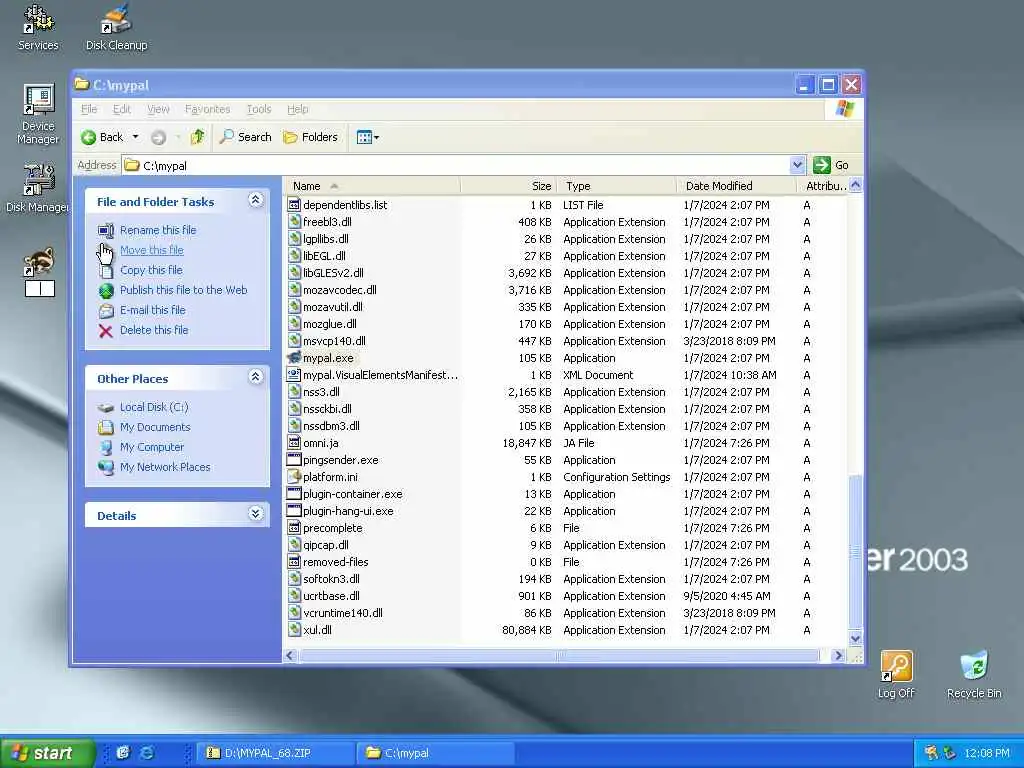The image size is (1024, 768).
Task: Open the Recycle Bin desktop icon
Action: (974, 675)
